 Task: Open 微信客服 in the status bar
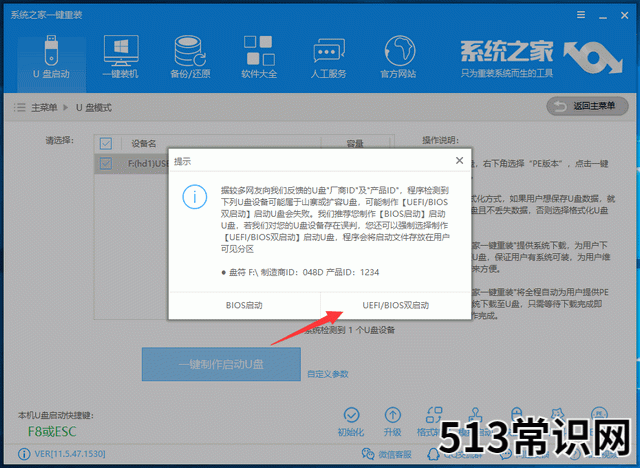click(x=386, y=454)
